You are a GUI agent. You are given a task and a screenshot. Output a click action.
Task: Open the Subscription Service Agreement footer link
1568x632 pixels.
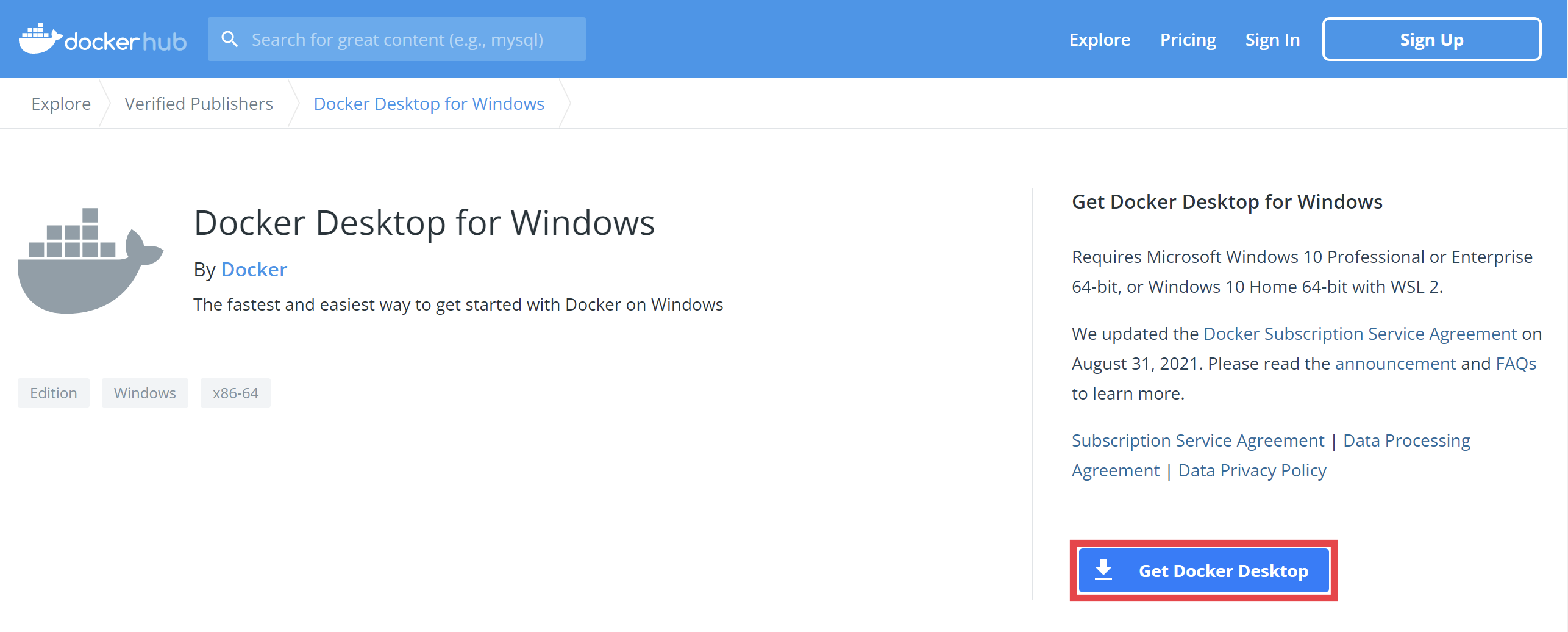point(1198,440)
